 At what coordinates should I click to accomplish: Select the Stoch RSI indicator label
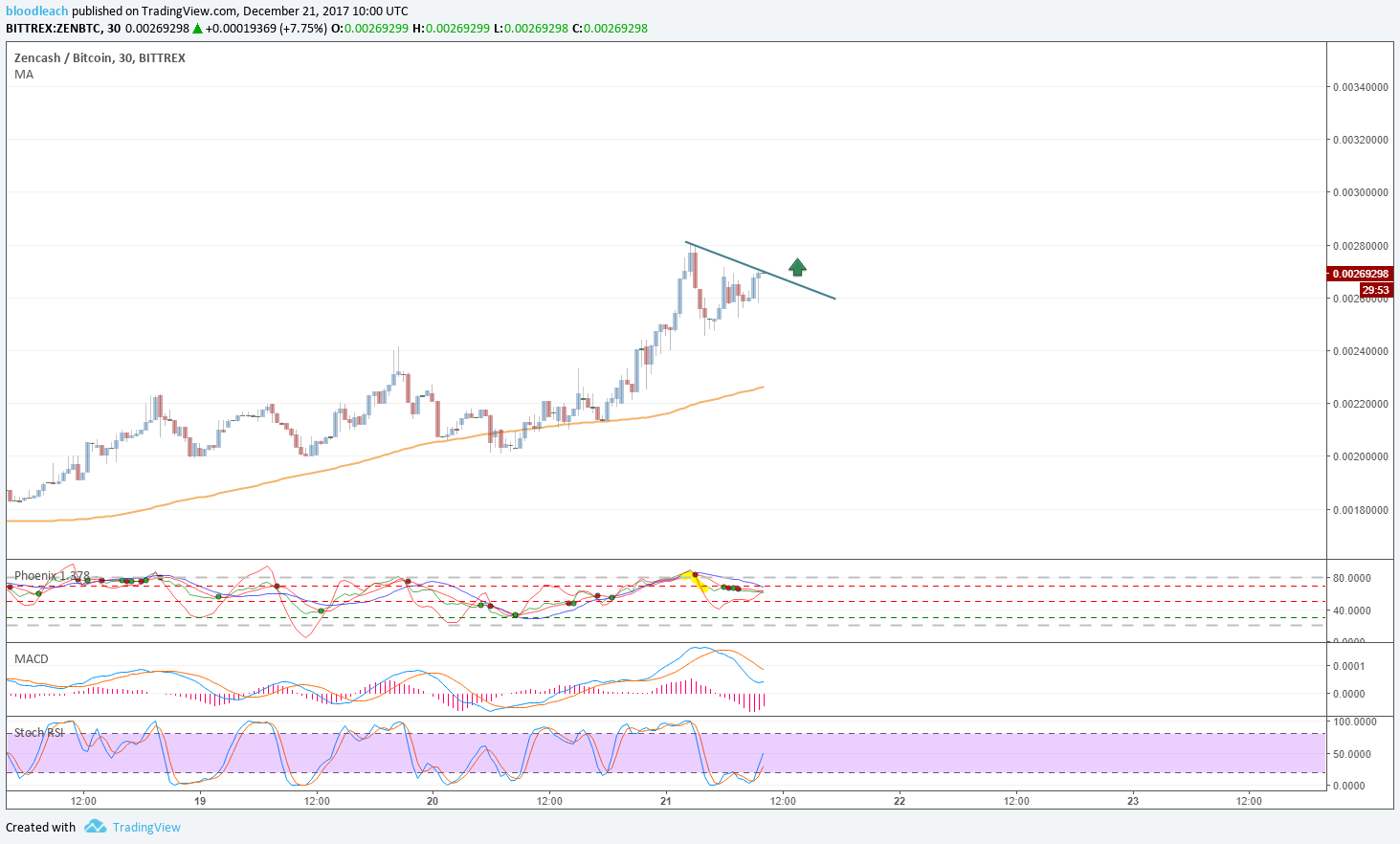[39, 732]
